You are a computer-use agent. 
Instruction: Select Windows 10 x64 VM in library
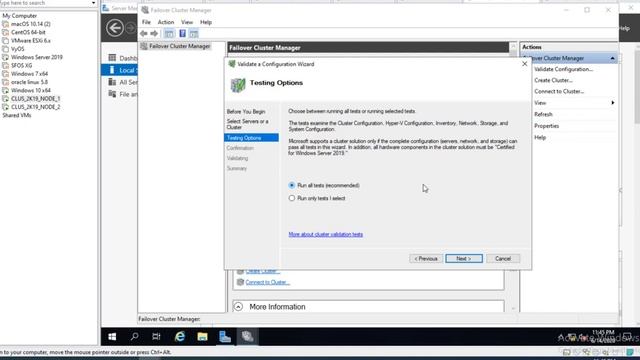tap(31, 90)
